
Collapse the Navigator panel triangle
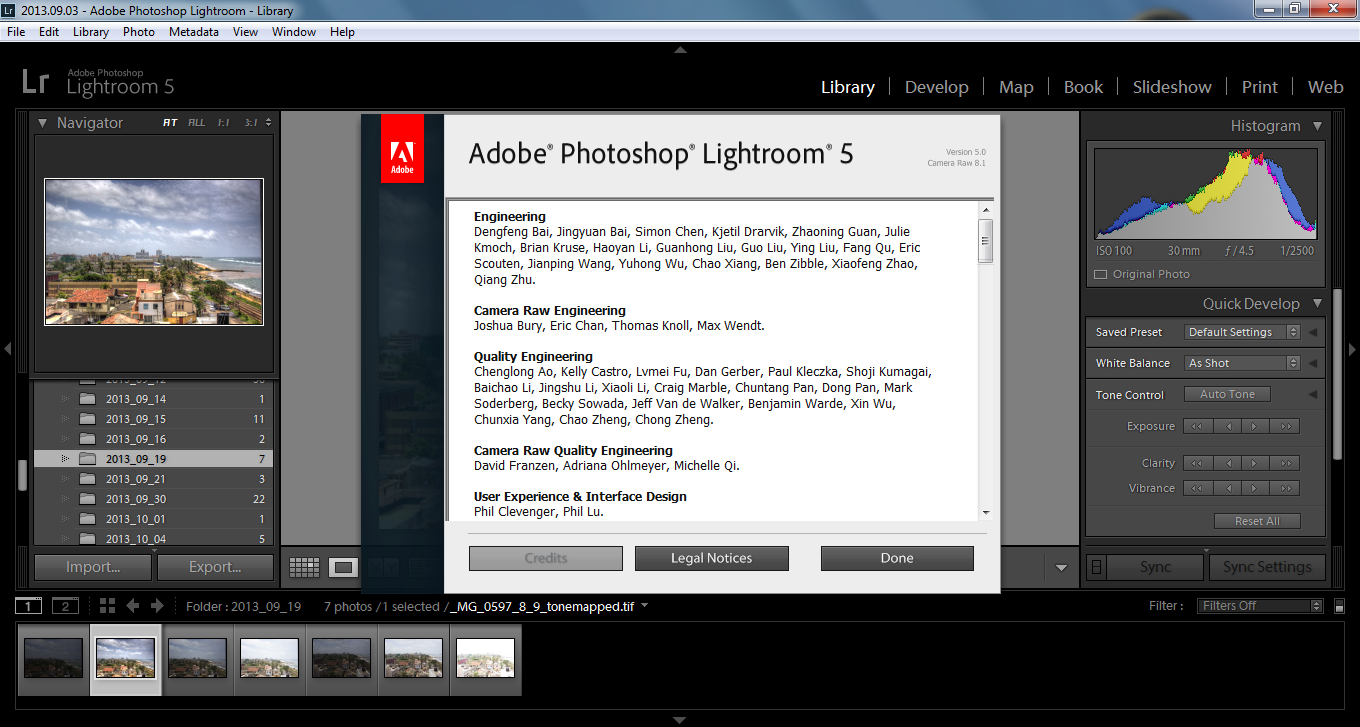coord(43,123)
